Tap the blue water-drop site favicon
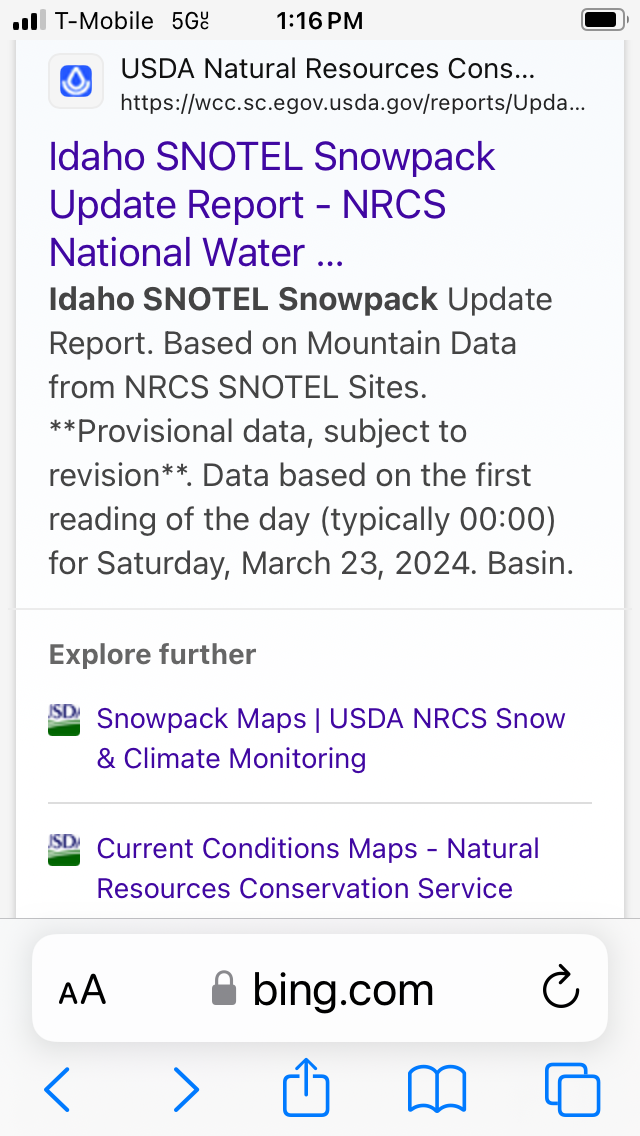640x1136 pixels. click(76, 80)
